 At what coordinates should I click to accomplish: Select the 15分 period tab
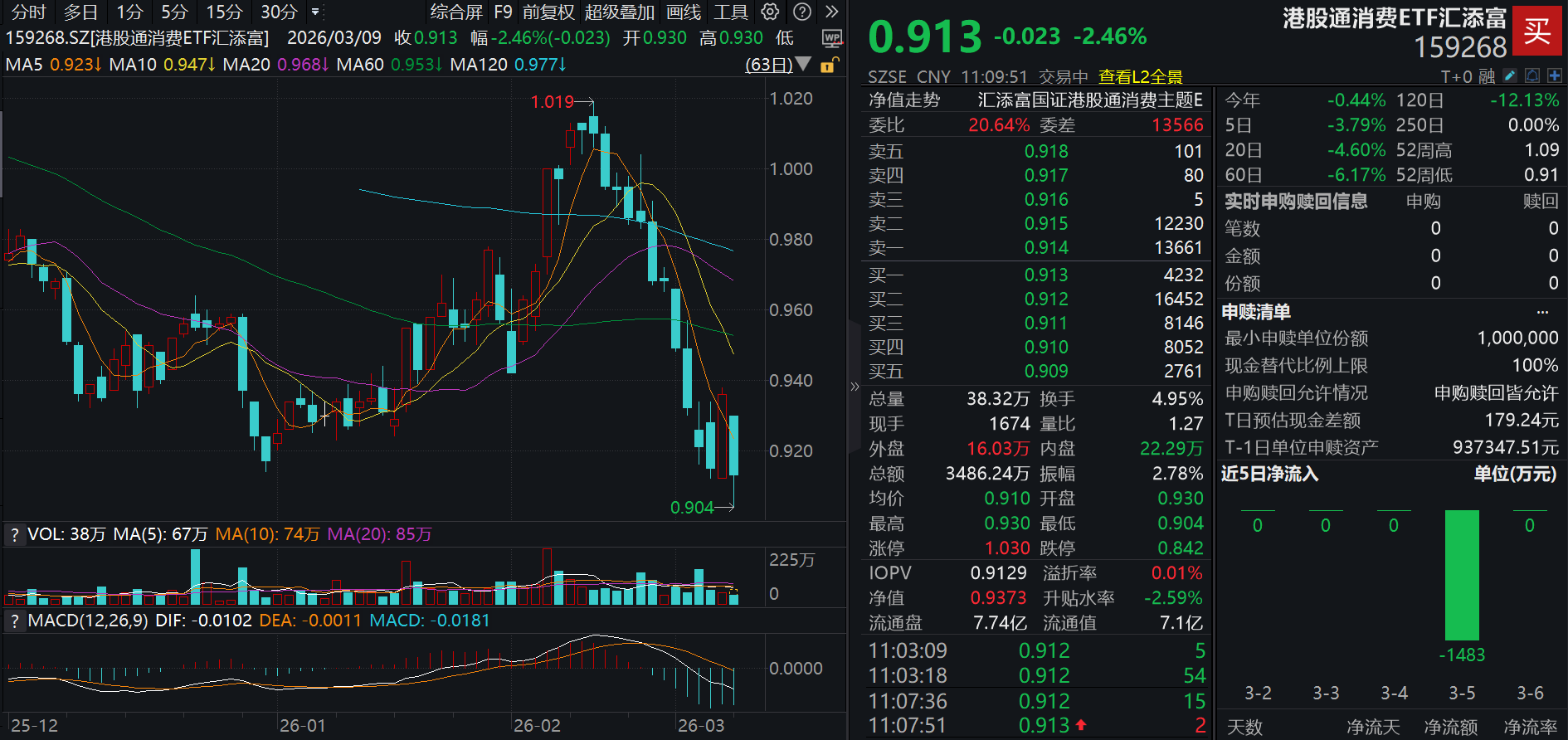coord(224,12)
